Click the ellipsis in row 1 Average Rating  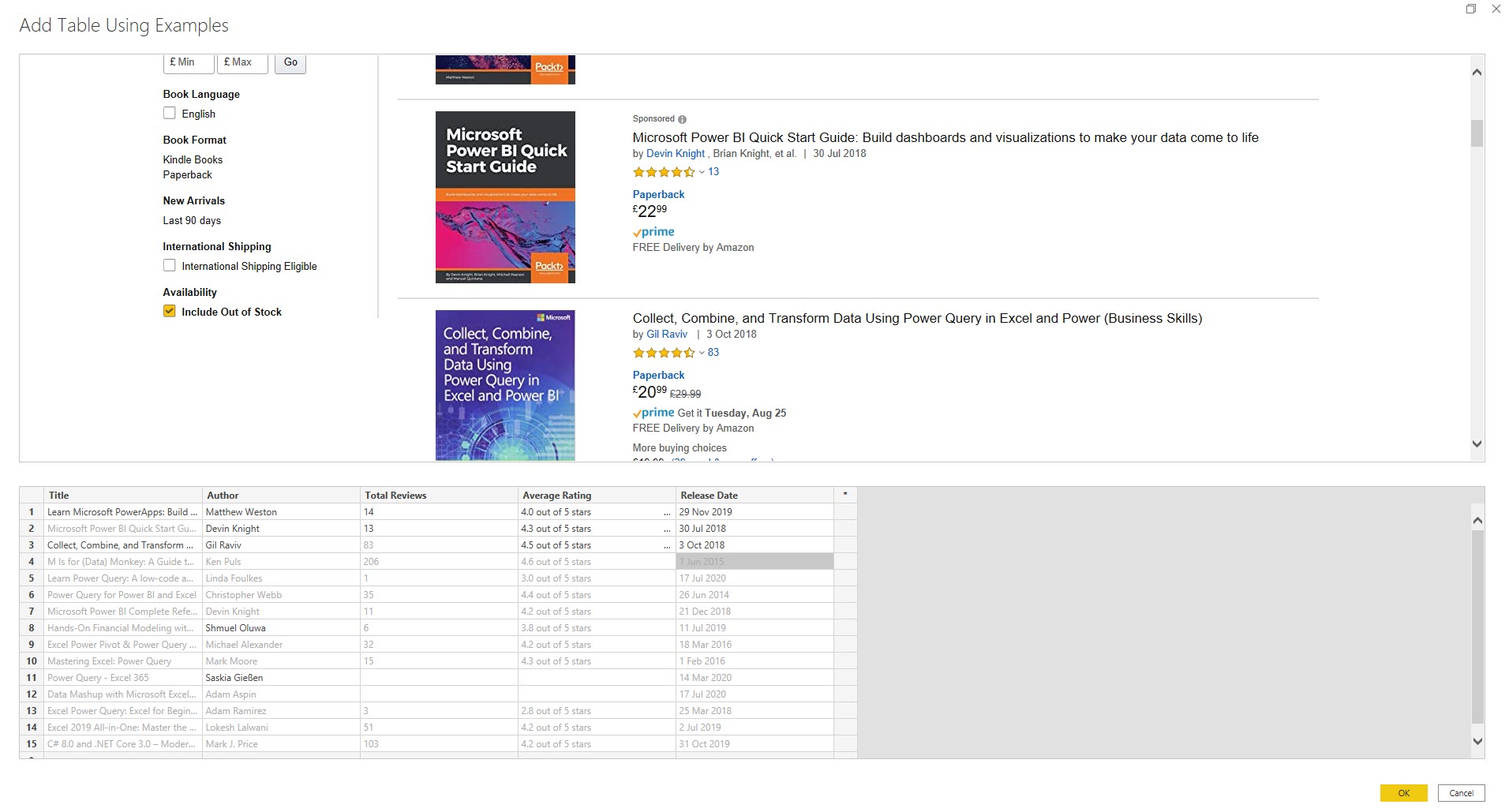[667, 512]
